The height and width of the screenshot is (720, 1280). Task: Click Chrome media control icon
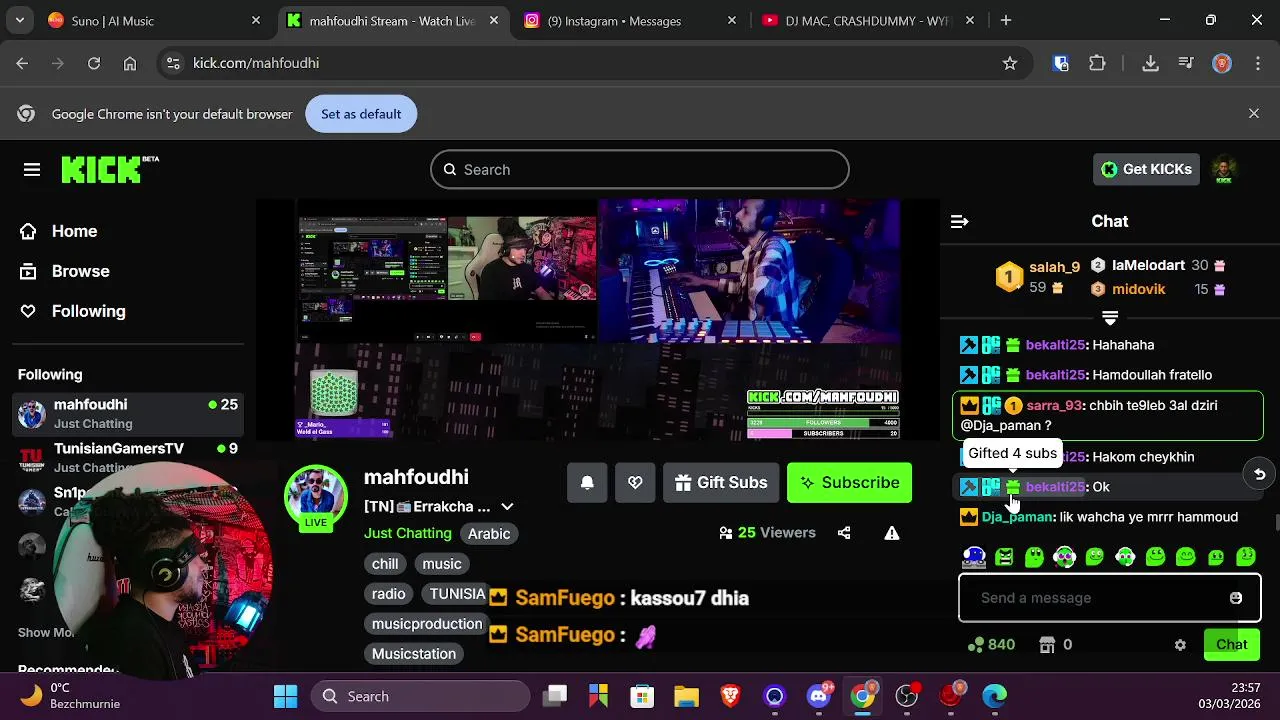pyautogui.click(x=1186, y=63)
